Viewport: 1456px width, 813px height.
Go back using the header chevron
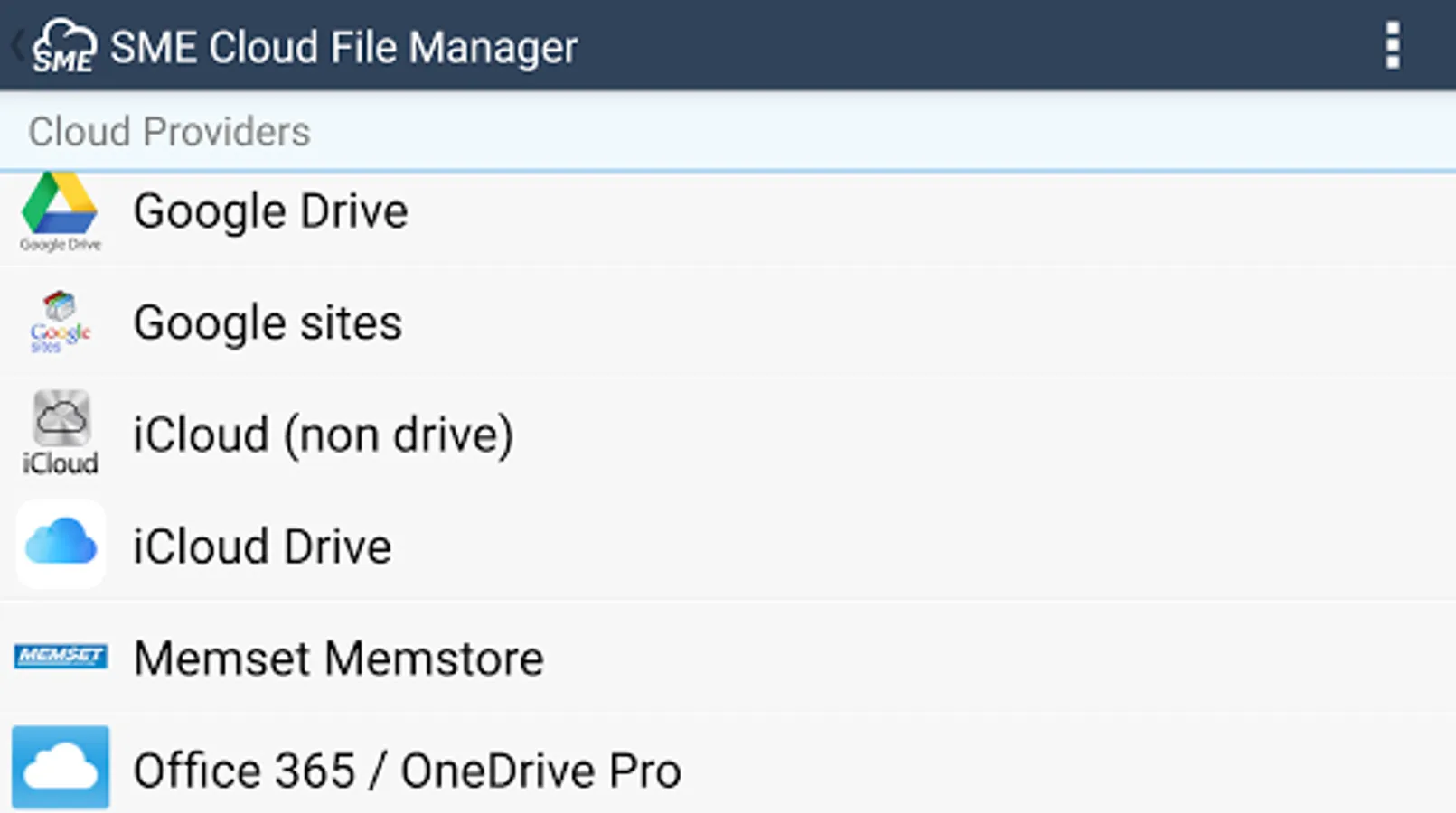click(x=16, y=45)
